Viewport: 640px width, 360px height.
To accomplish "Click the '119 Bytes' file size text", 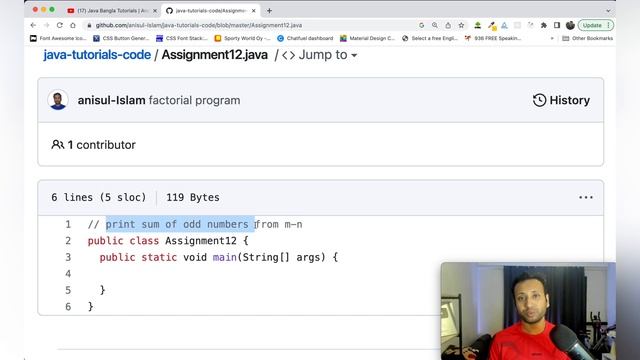I will click(x=193, y=198).
